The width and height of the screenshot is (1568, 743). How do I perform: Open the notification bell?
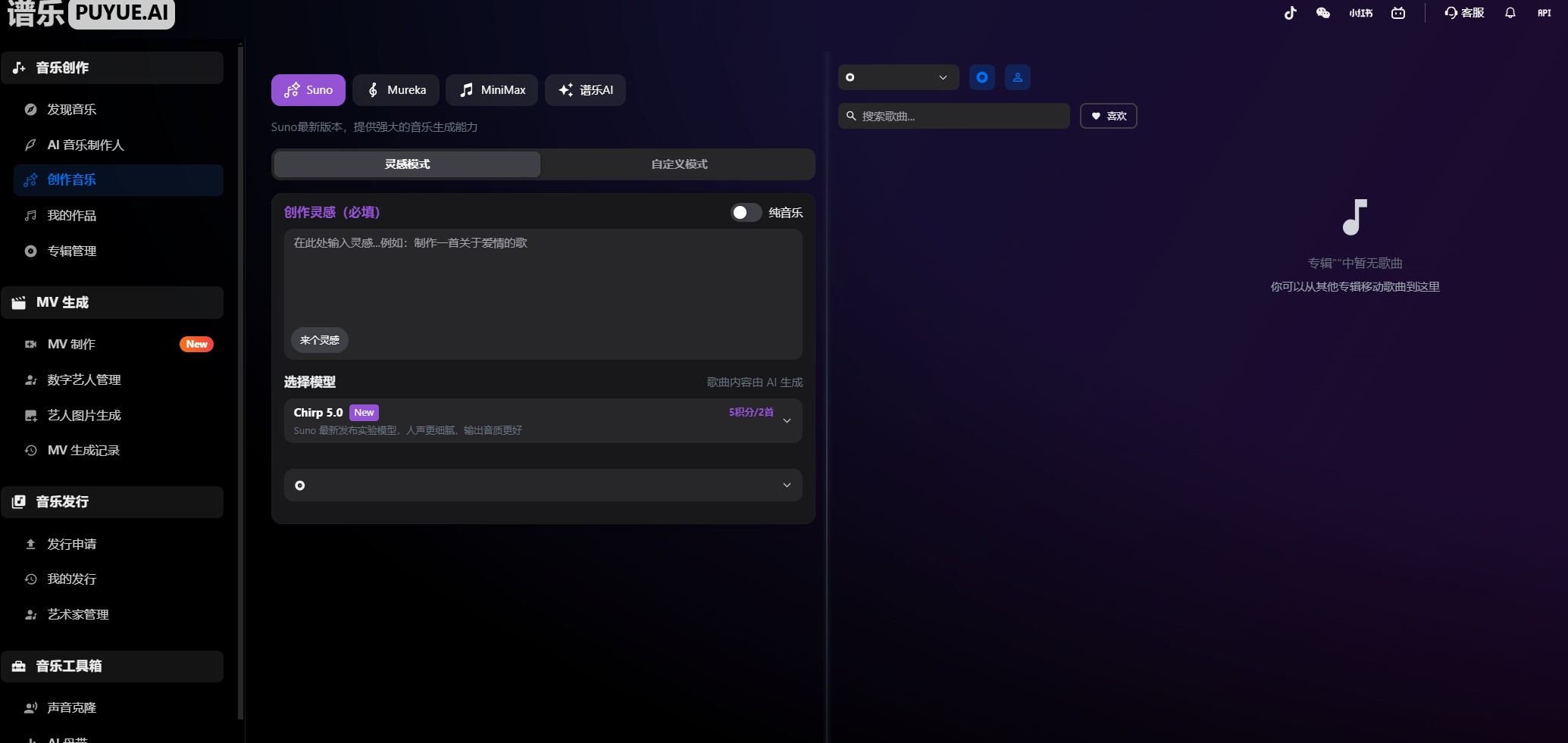[x=1510, y=13]
